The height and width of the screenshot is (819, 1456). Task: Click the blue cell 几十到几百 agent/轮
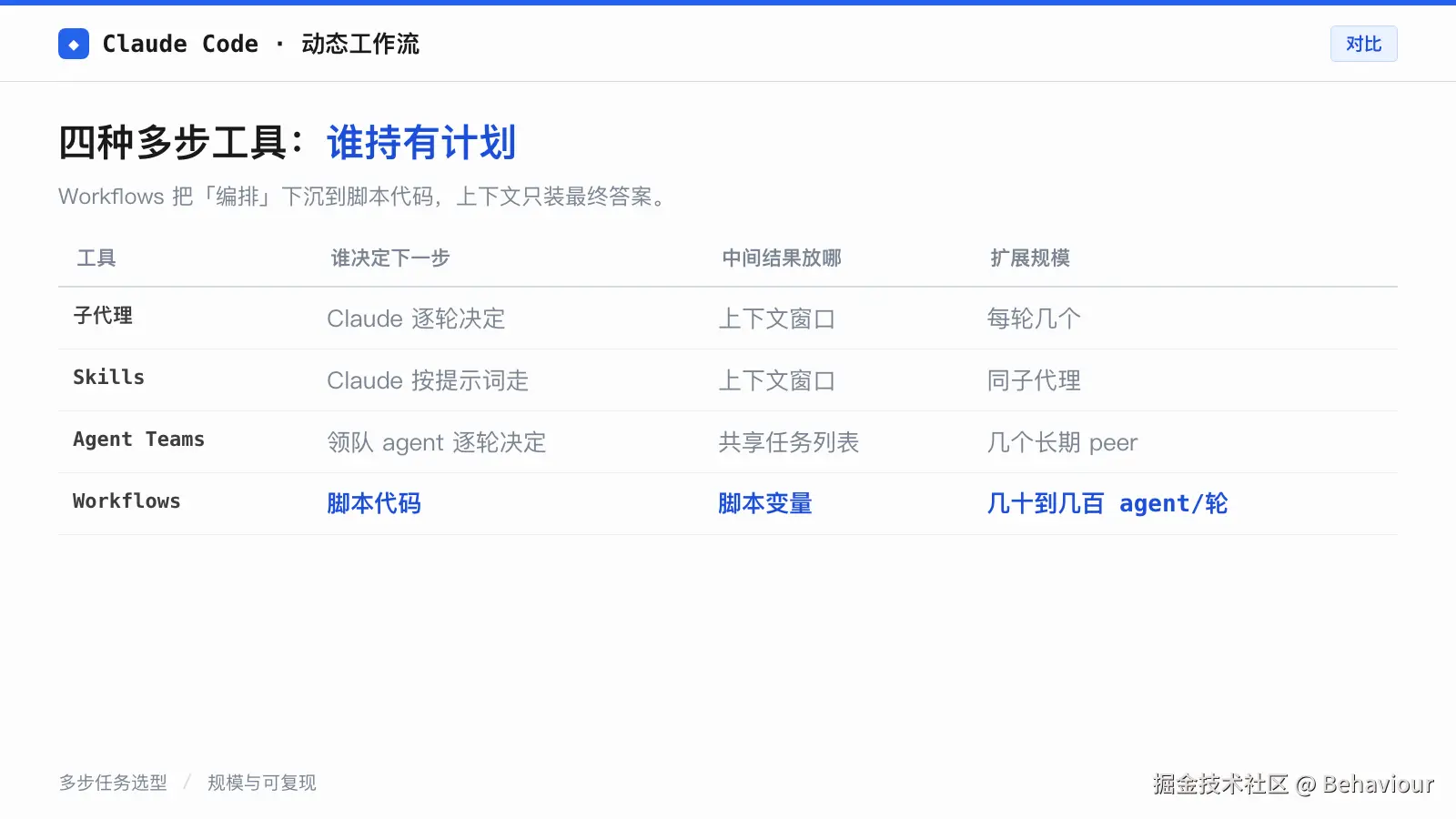pos(1107,503)
